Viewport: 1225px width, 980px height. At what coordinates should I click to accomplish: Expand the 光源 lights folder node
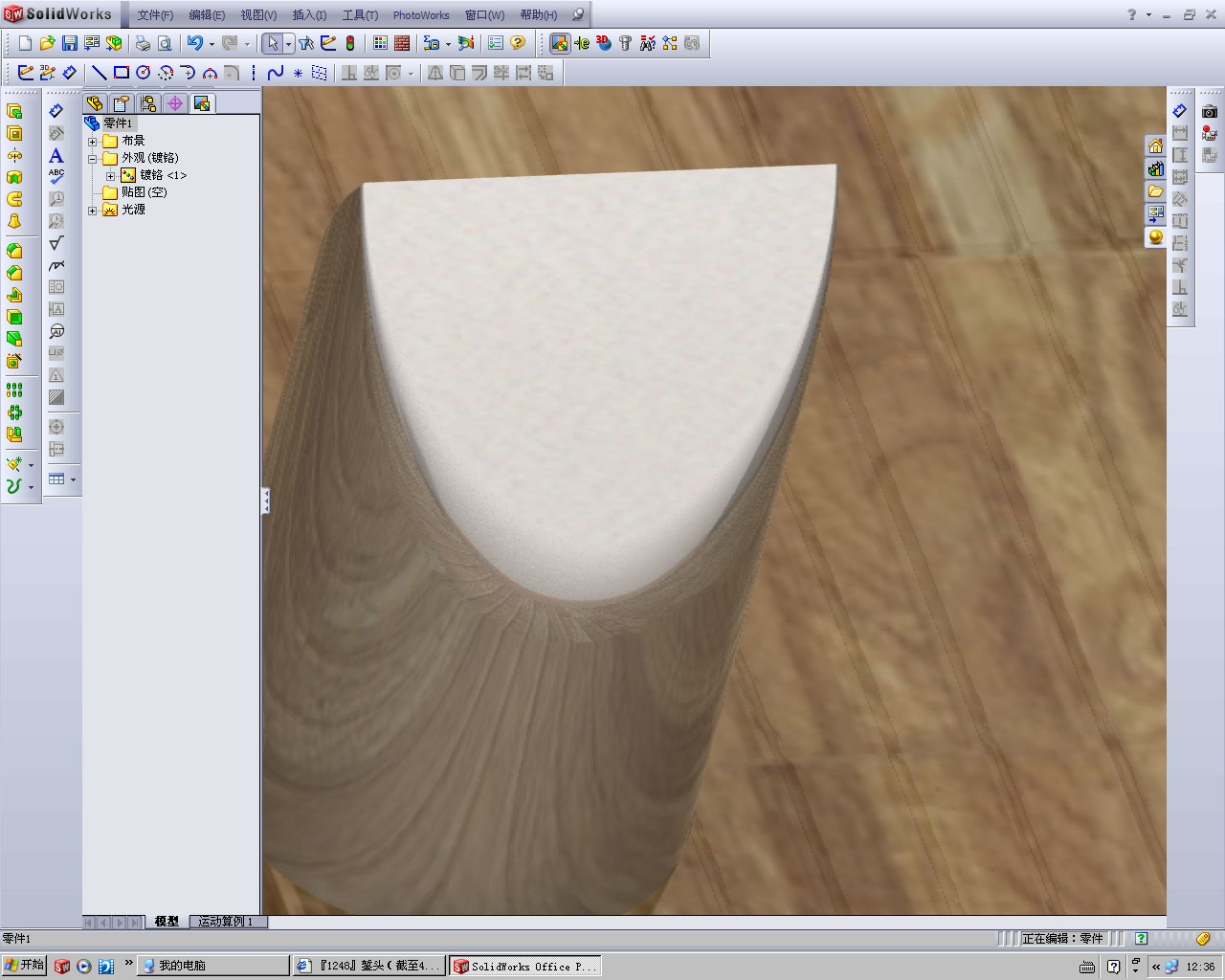pos(93,211)
